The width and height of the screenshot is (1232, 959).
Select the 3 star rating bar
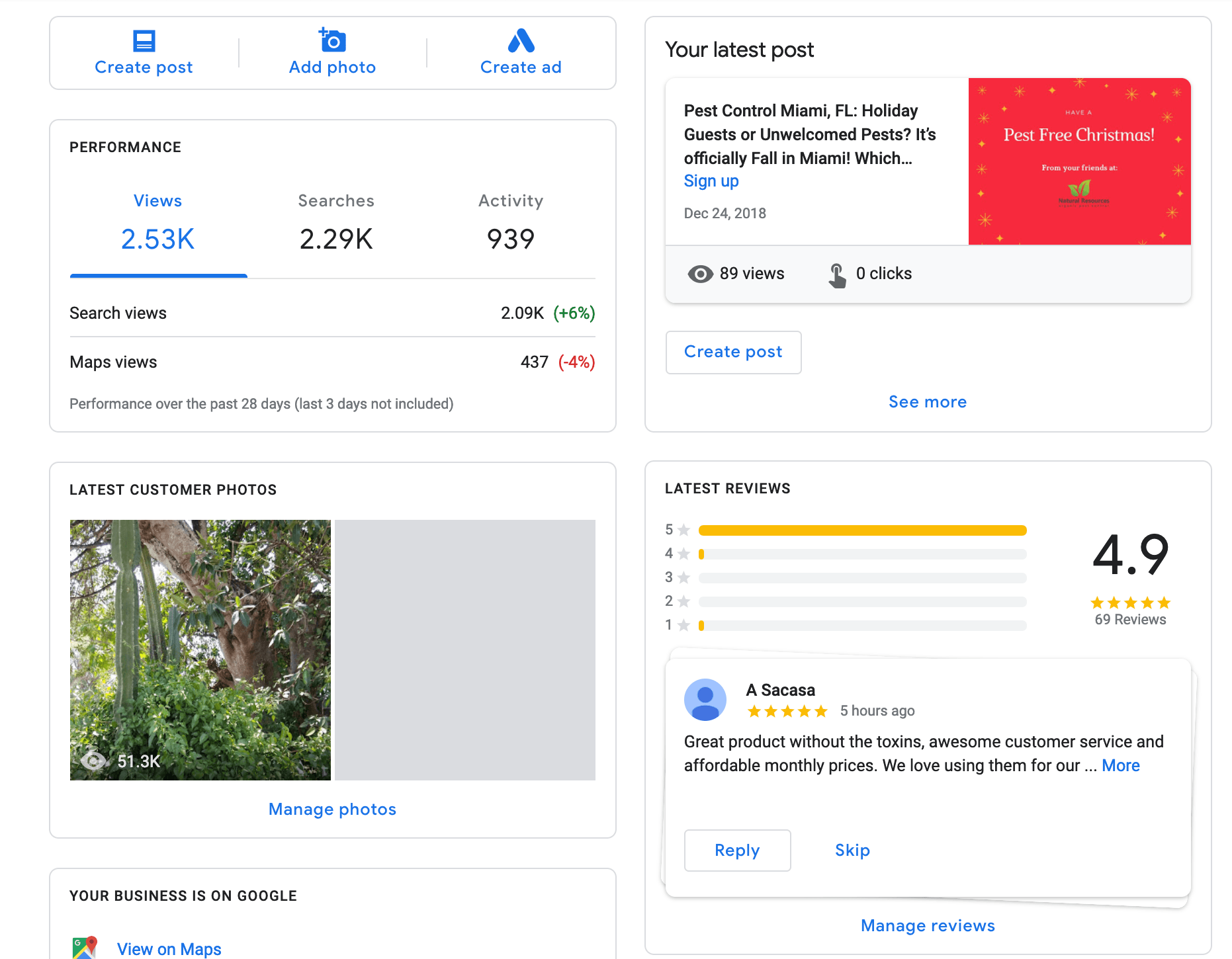862,578
